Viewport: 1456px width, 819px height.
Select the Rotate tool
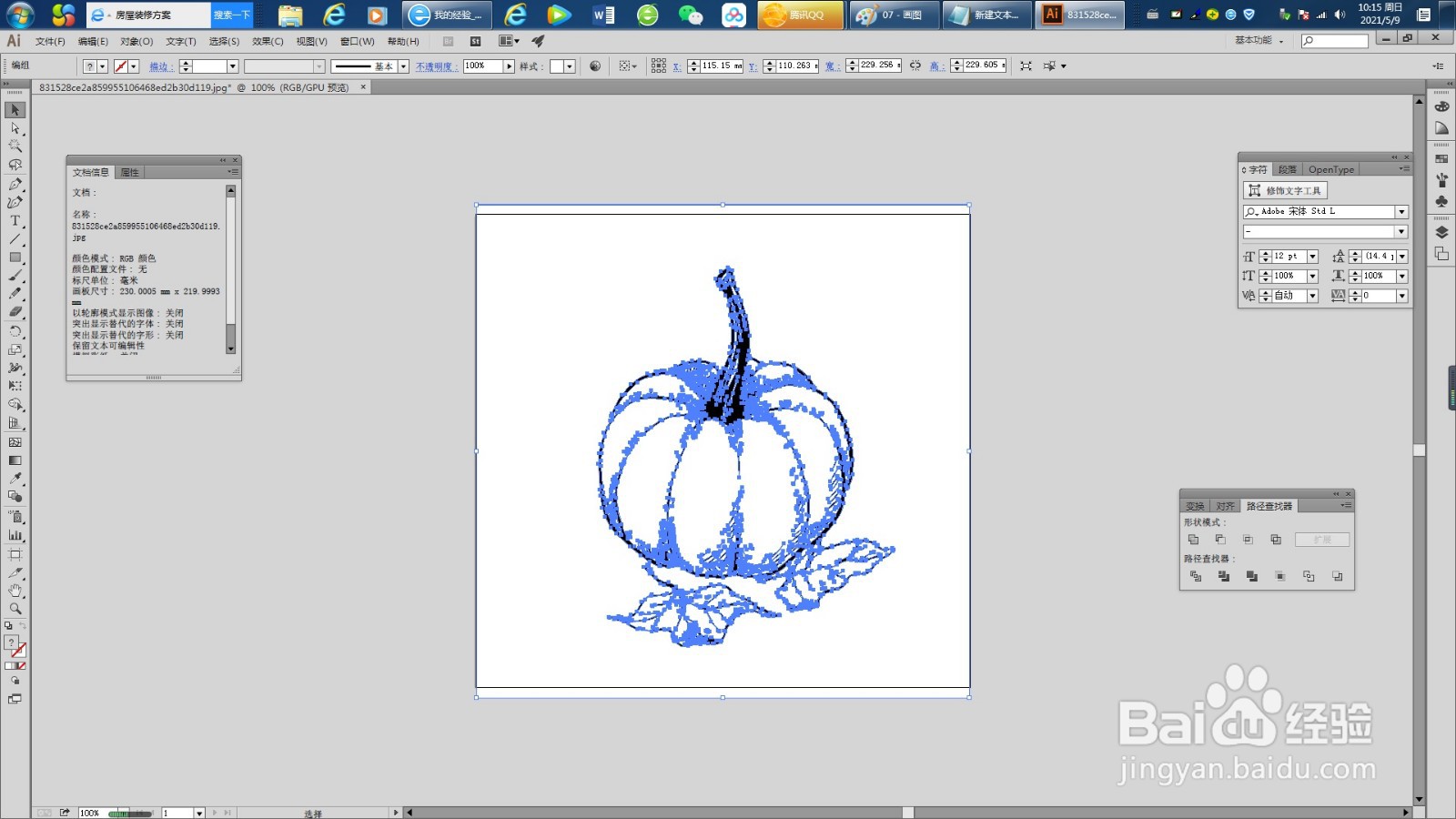(15, 331)
